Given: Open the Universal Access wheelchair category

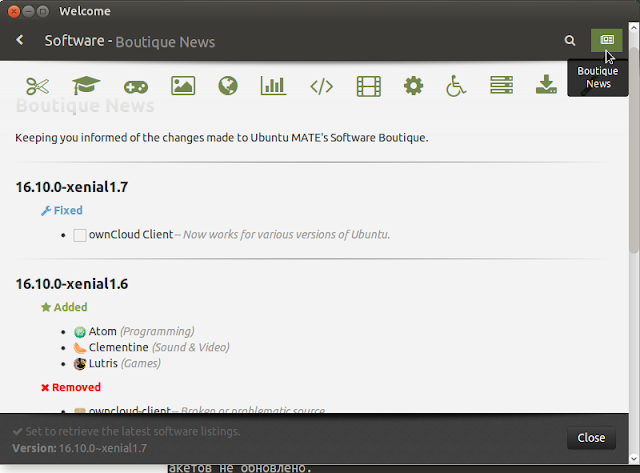Looking at the screenshot, I should (x=456, y=86).
